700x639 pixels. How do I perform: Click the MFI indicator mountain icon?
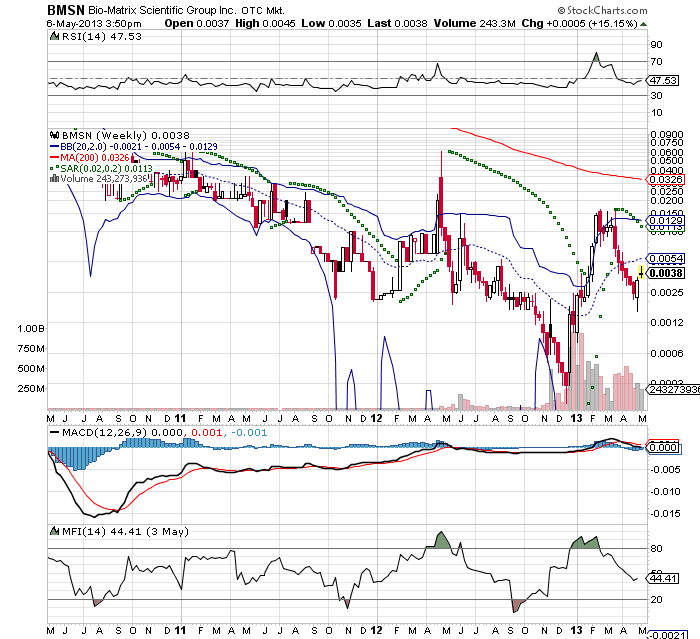[54, 531]
